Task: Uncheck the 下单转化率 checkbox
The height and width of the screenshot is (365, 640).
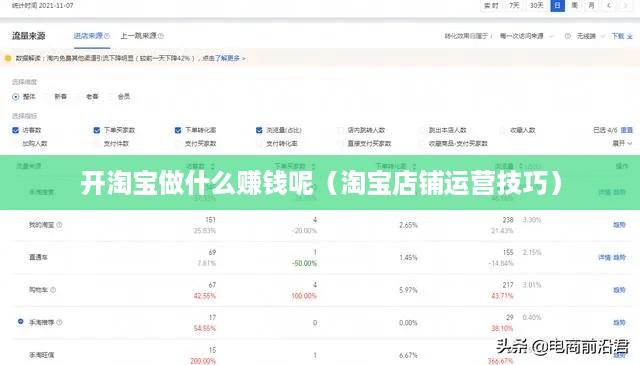Action: pos(178,130)
